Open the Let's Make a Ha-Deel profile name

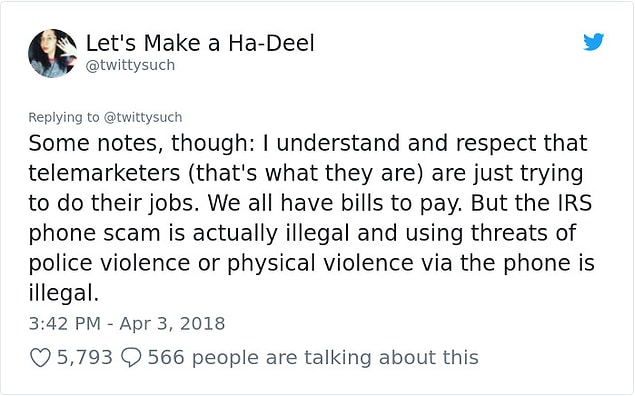point(200,43)
